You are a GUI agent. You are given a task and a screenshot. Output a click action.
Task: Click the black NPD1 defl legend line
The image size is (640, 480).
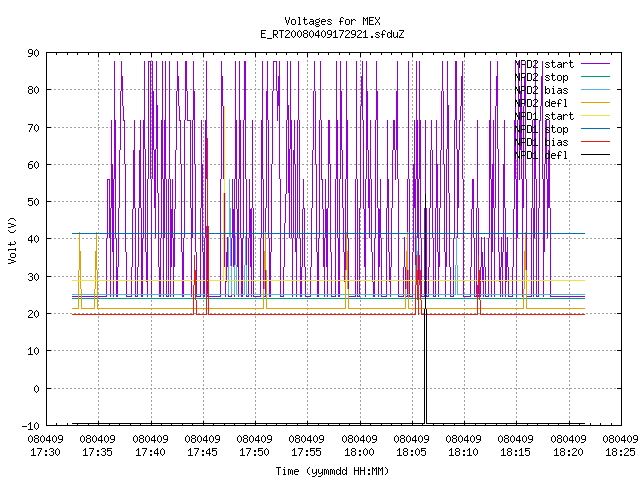595,155
